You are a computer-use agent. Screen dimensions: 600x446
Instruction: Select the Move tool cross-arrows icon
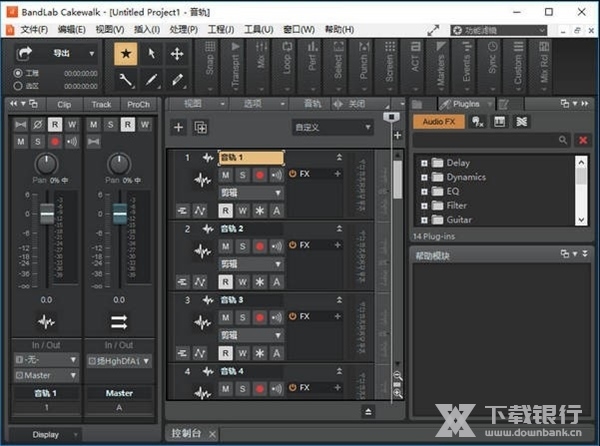pyautogui.click(x=177, y=53)
